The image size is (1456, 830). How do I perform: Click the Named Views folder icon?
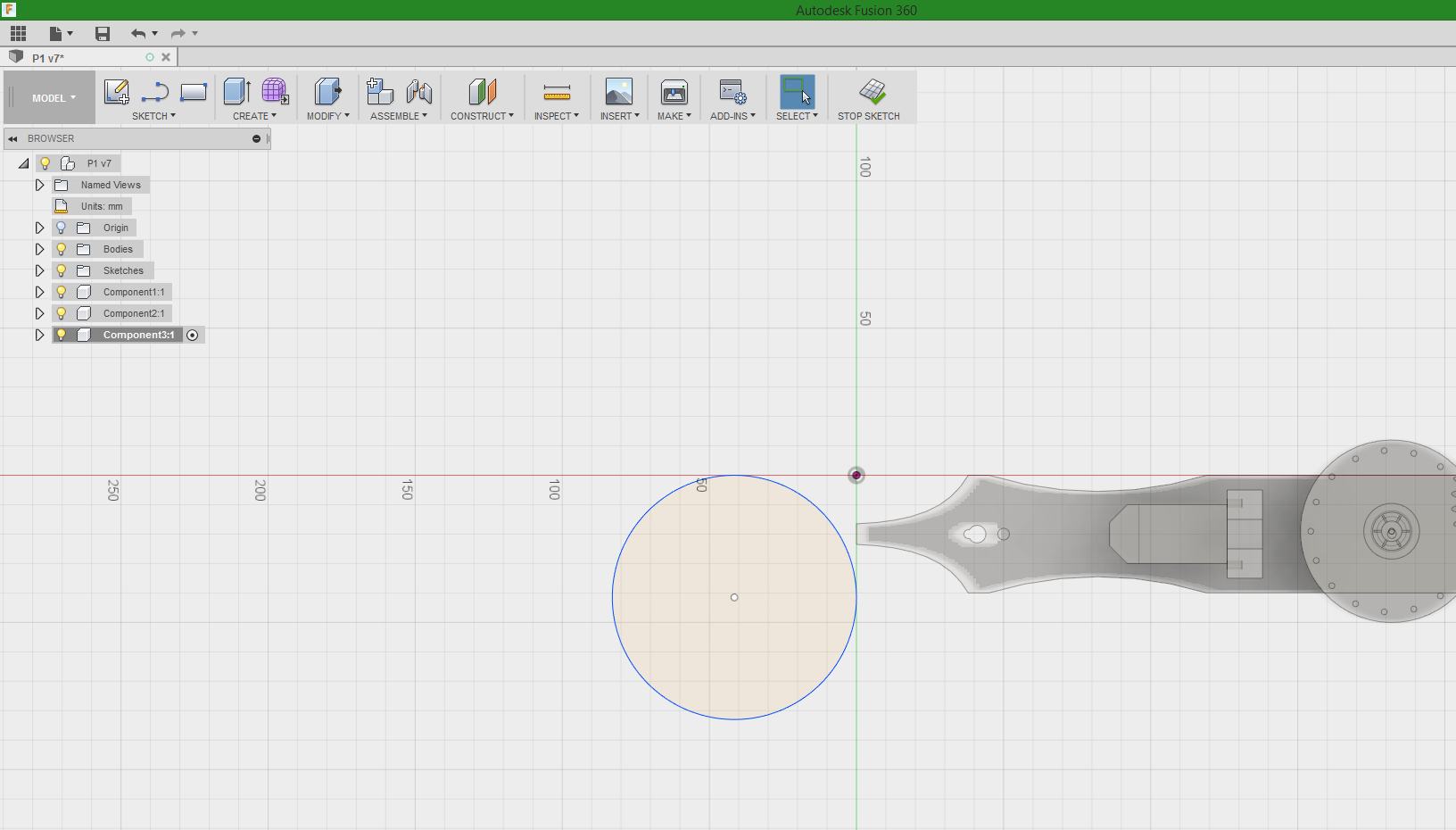click(62, 185)
